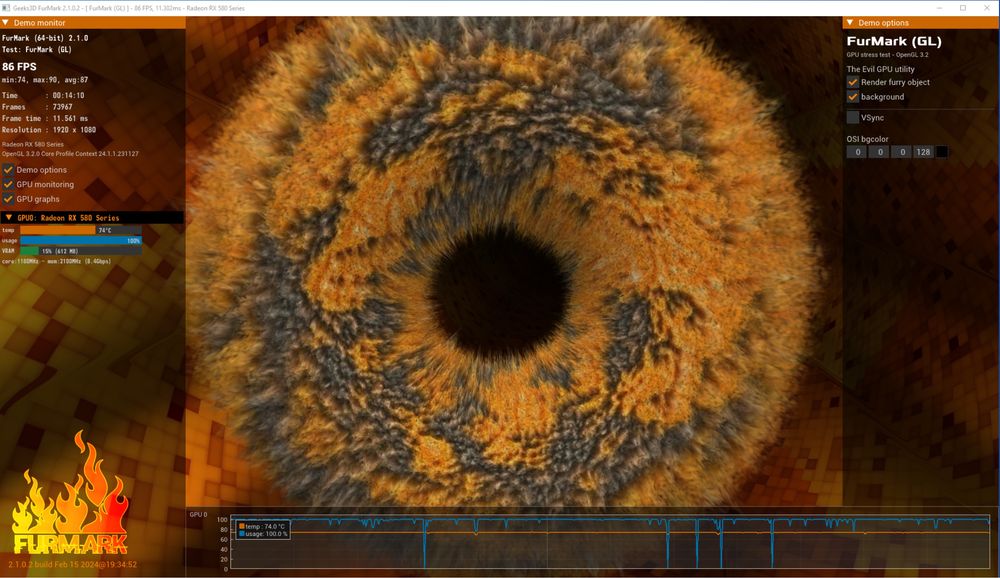Collapse the GPU0: Radeon RX 580 Series section
The image size is (1000, 578).
coord(9,218)
